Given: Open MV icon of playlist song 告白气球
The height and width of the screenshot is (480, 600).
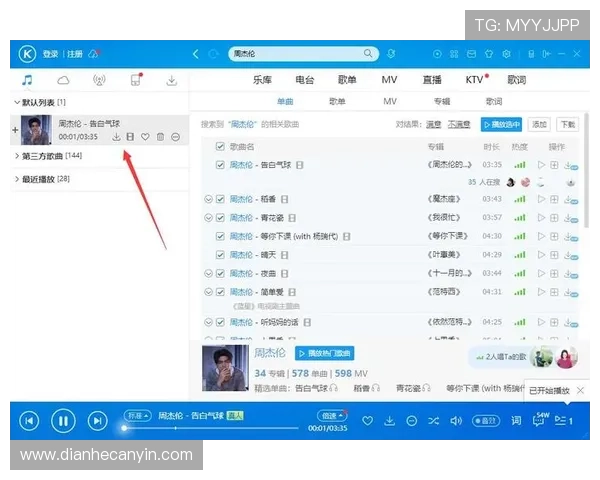Looking at the screenshot, I should 130,137.
